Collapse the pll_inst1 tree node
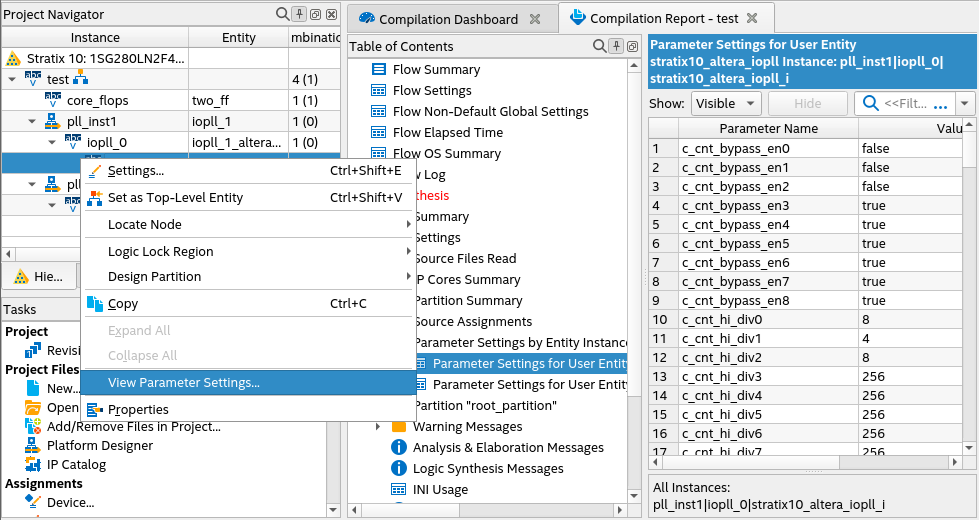This screenshot has height=520, width=979. click(x=32, y=121)
